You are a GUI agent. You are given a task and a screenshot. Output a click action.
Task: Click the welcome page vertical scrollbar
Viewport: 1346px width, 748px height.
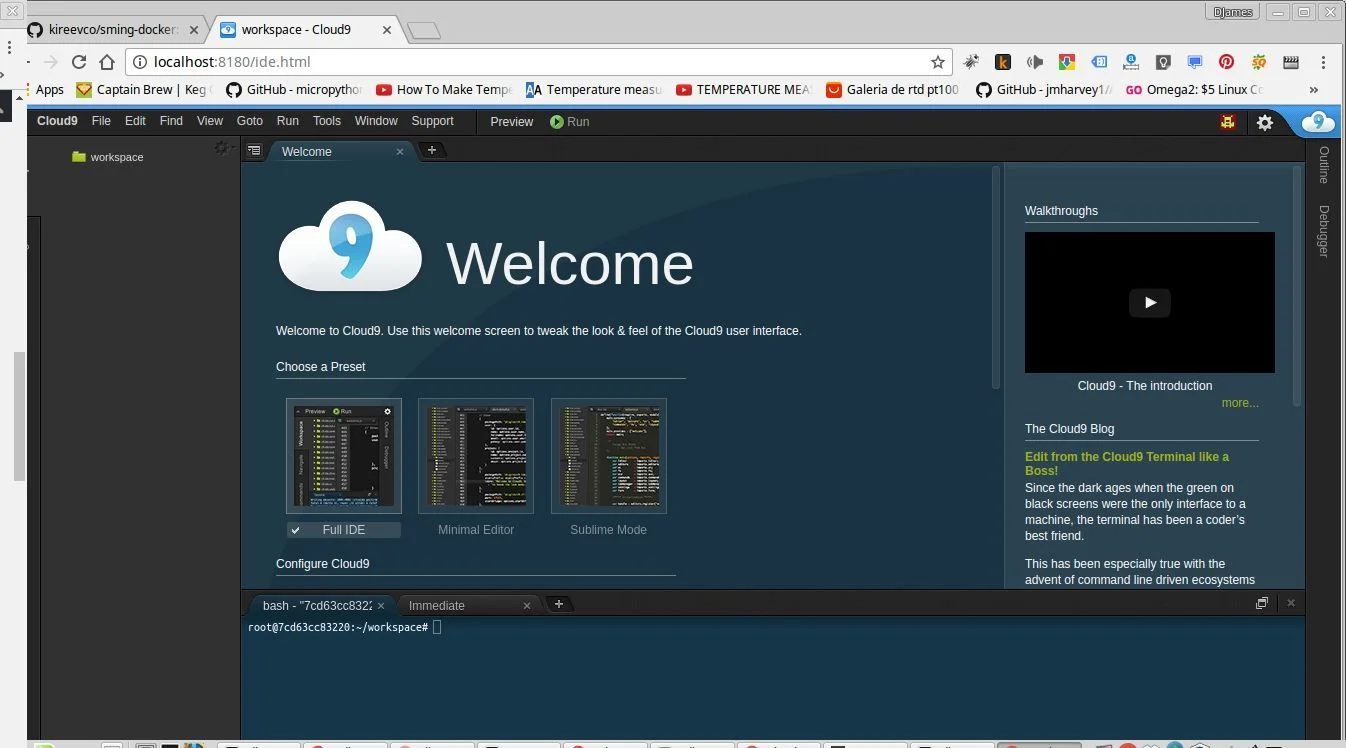pyautogui.click(x=996, y=278)
